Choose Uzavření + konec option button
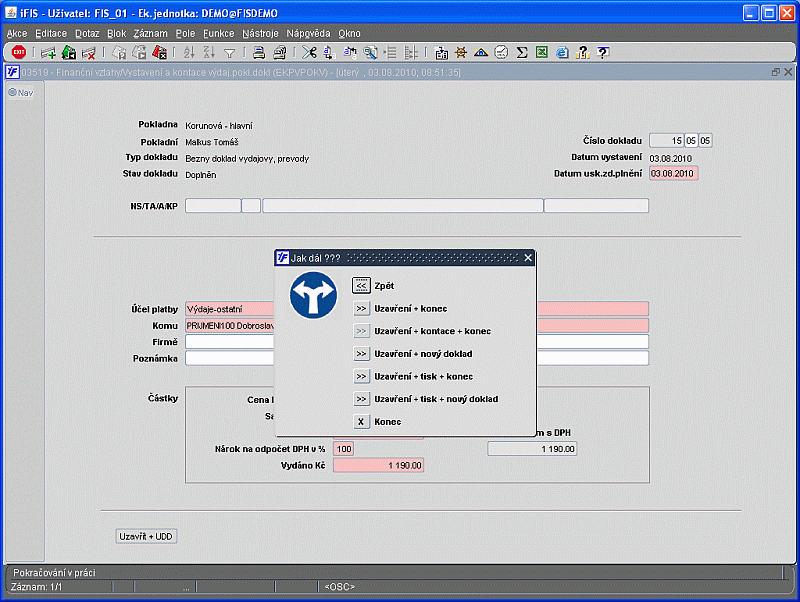The height and width of the screenshot is (602, 800). pos(362,308)
